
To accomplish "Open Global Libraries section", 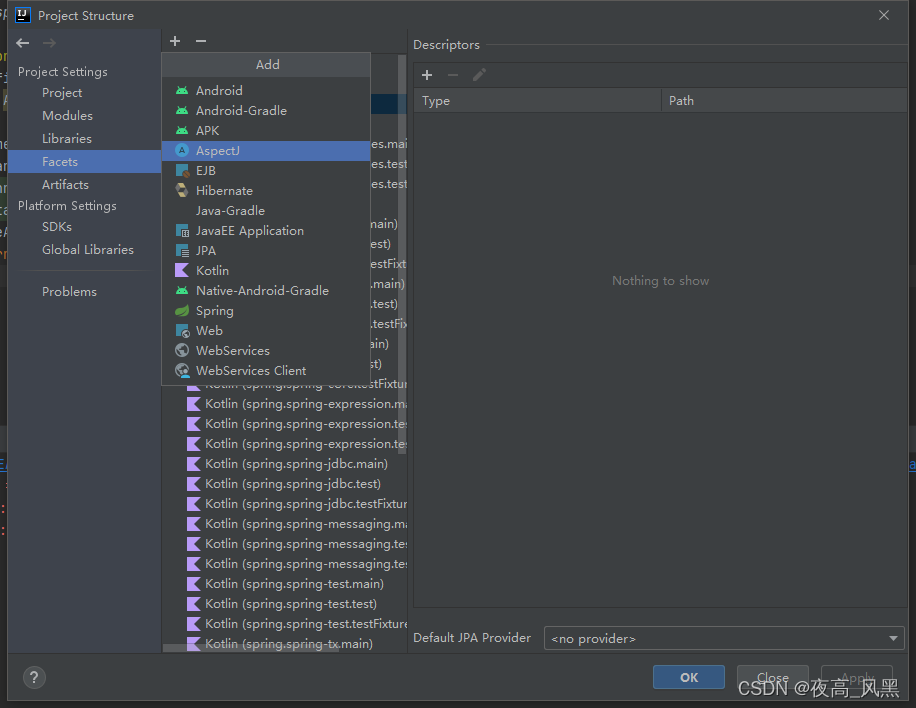I will [x=84, y=249].
